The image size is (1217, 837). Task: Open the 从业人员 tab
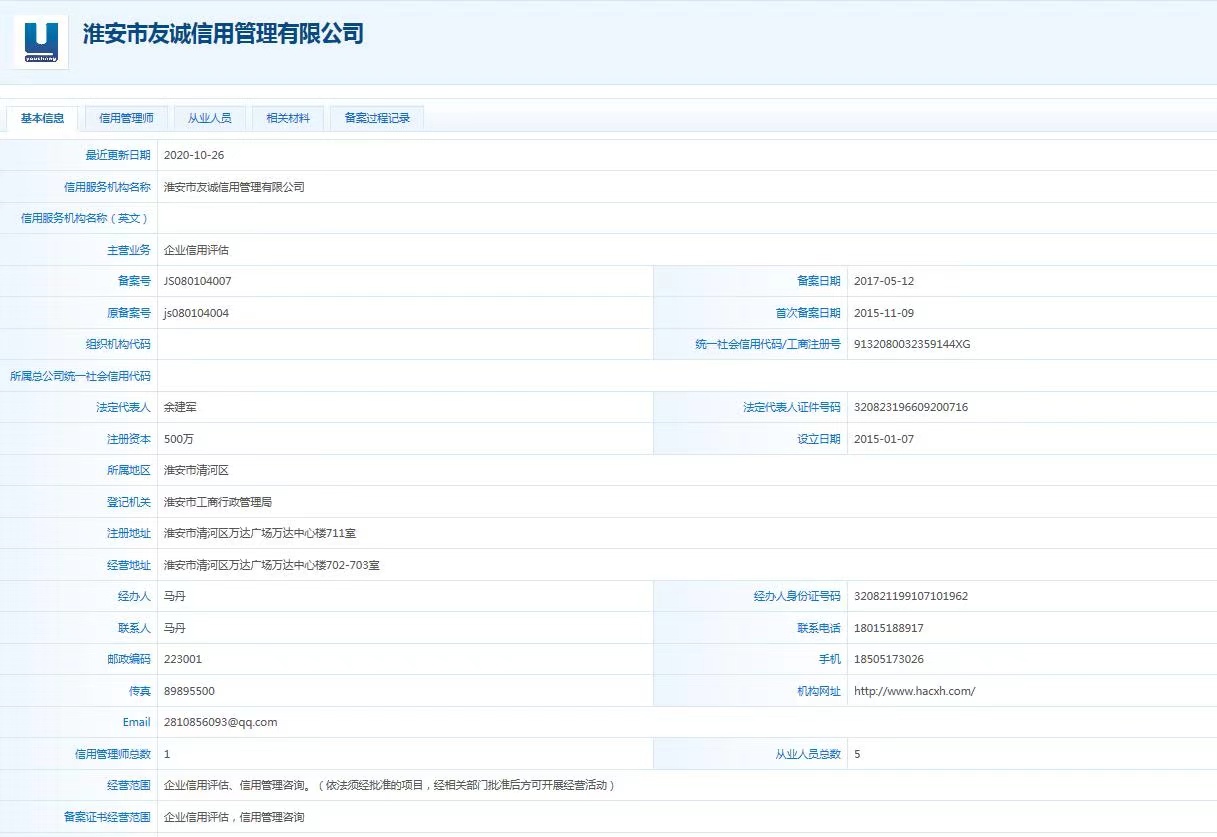[x=210, y=117]
